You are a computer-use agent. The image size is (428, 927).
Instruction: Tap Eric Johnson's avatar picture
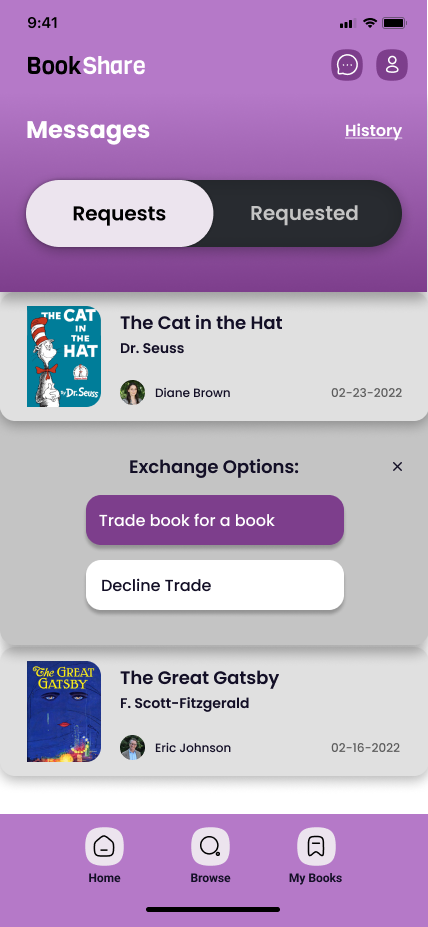(132, 747)
